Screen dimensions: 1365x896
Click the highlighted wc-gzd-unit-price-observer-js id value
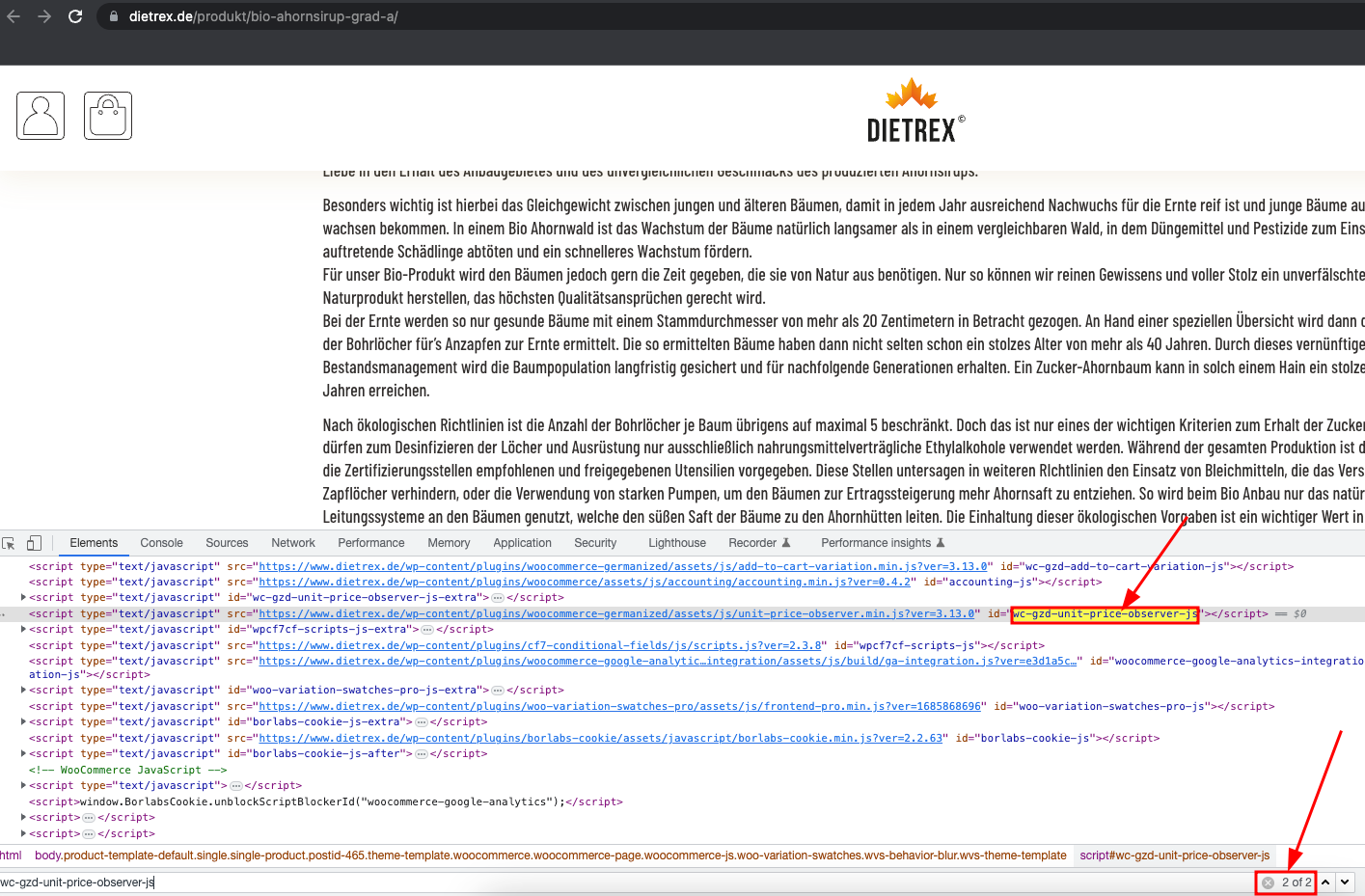pos(1105,614)
